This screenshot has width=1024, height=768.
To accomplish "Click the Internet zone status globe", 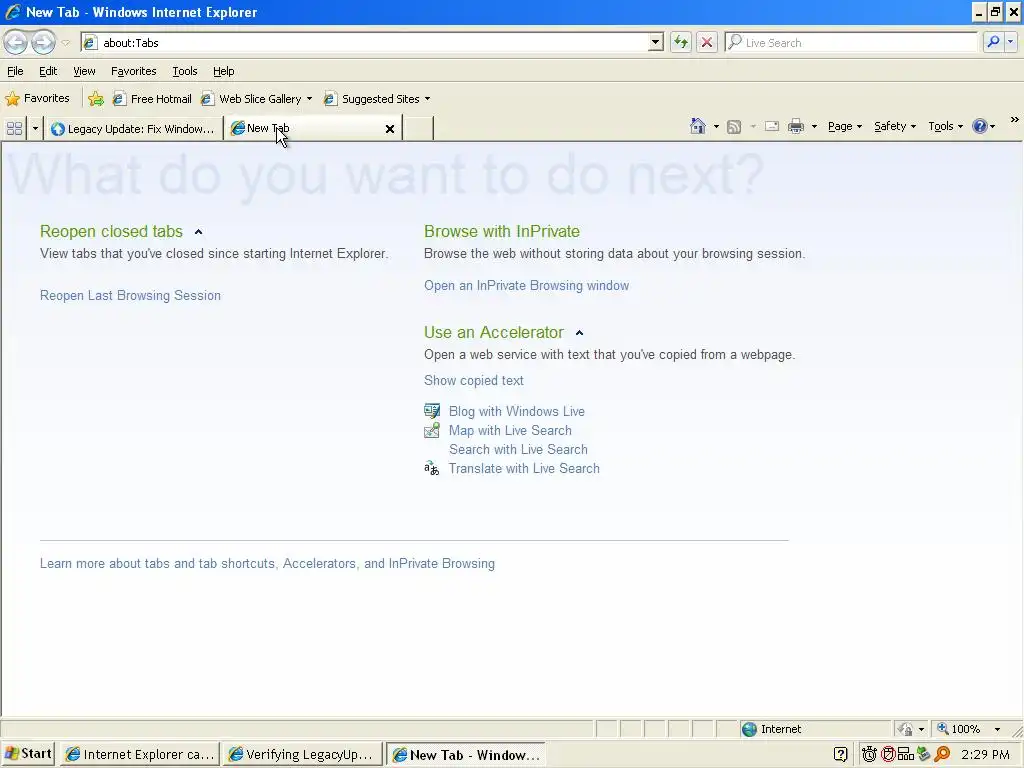I will (750, 729).
